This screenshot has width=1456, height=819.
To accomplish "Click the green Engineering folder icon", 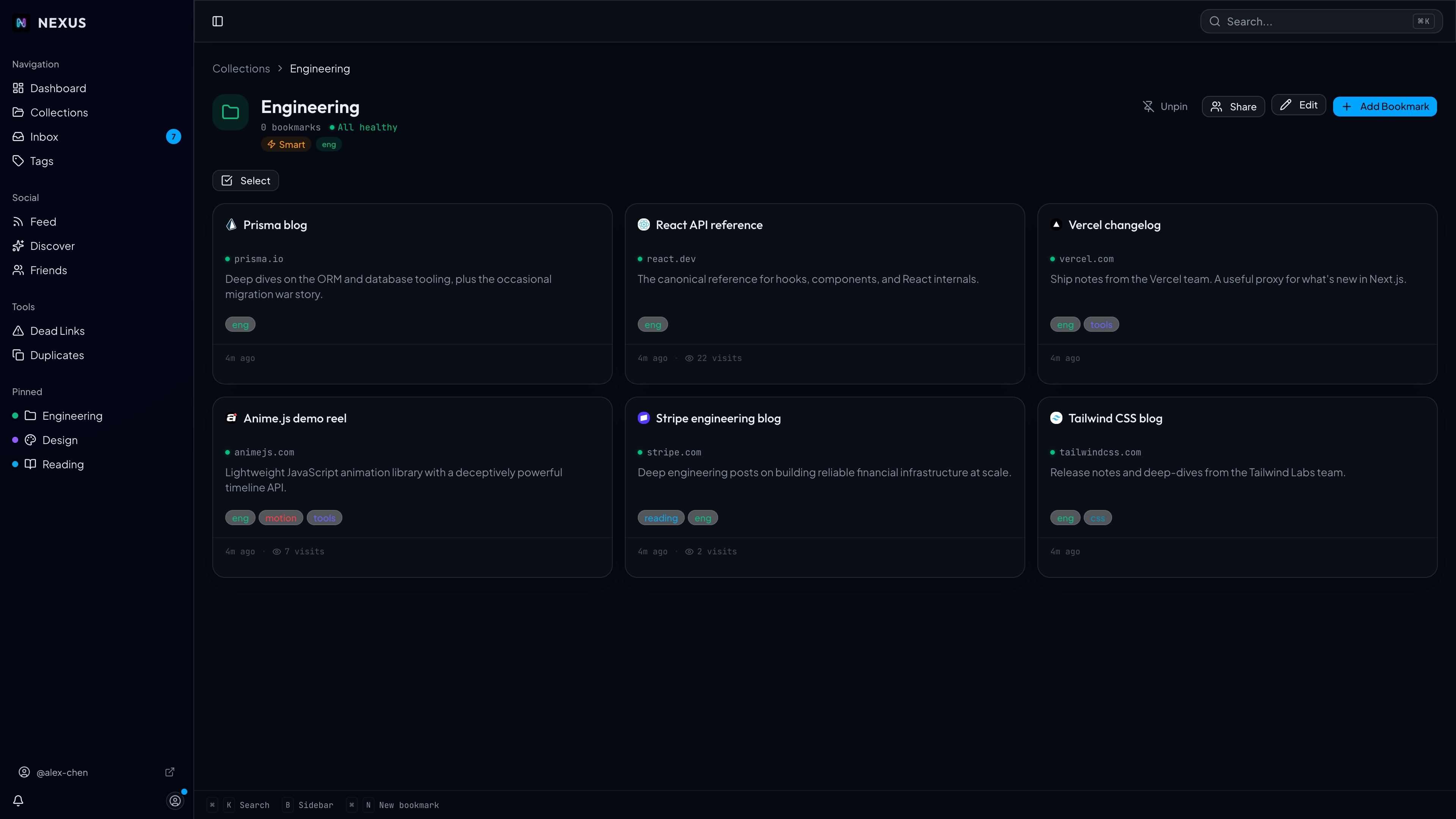I will 231,113.
